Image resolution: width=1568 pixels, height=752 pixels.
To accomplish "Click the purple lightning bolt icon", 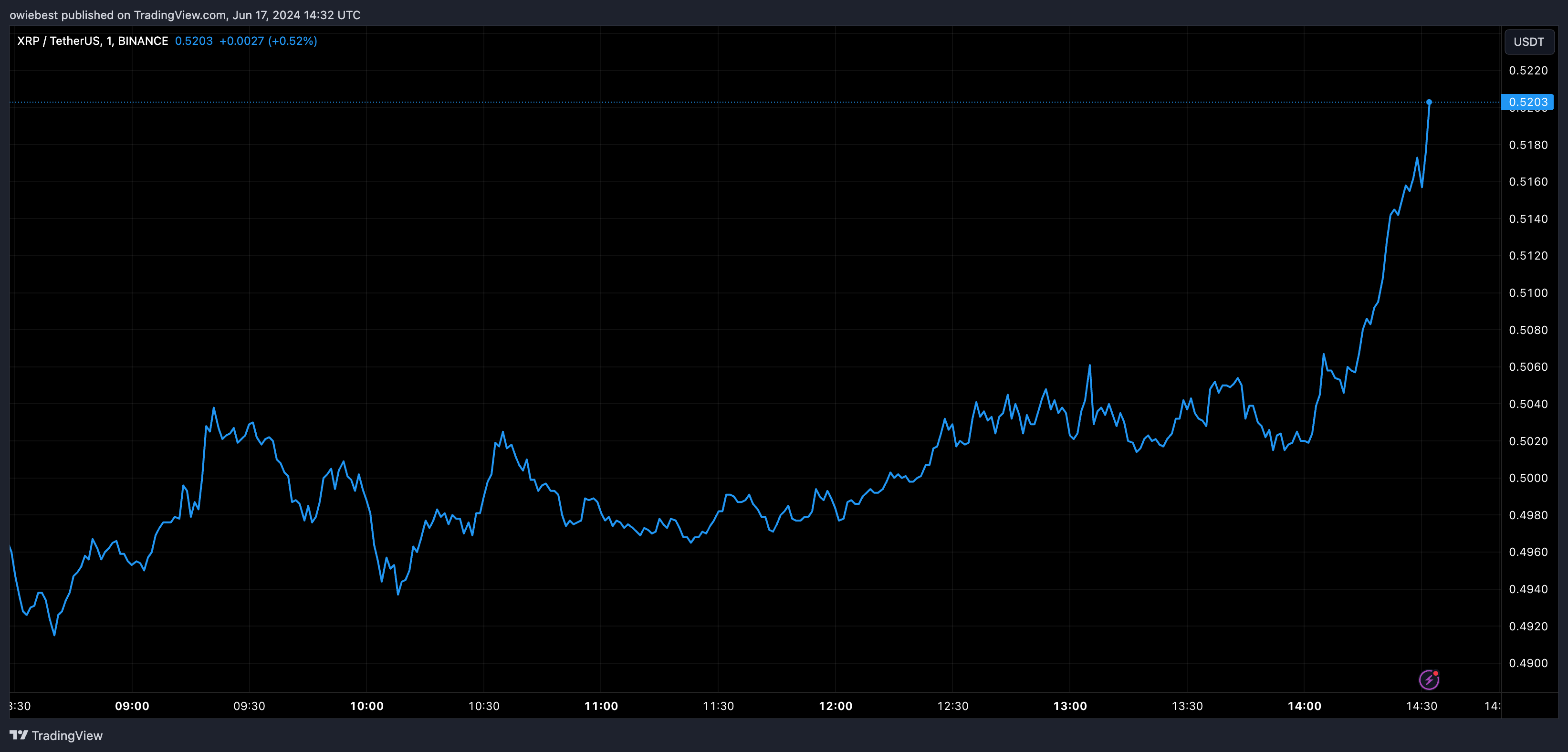I will coord(1429,679).
